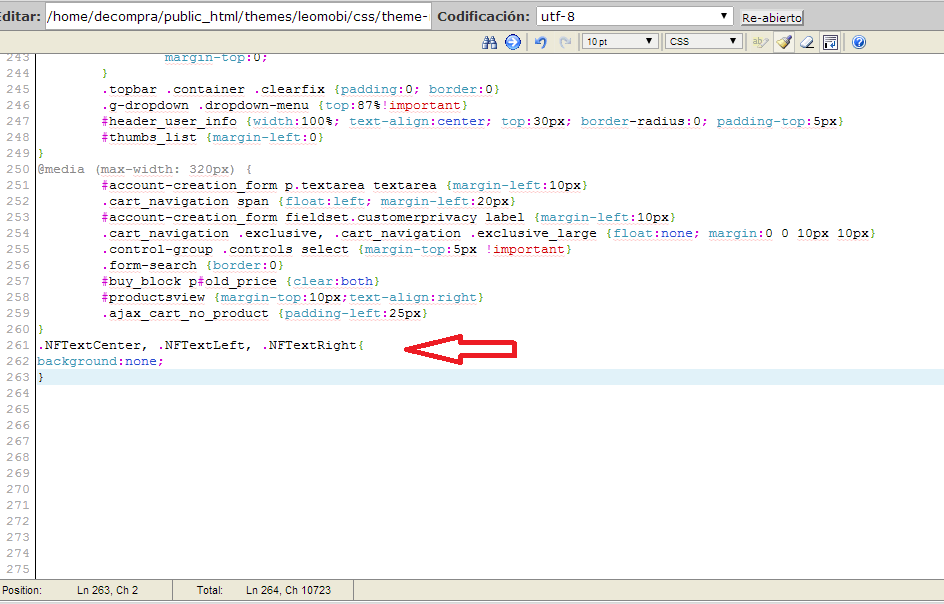Click on 'background:none;' at line 262
Screen dimensions: 944x604
tap(100, 361)
